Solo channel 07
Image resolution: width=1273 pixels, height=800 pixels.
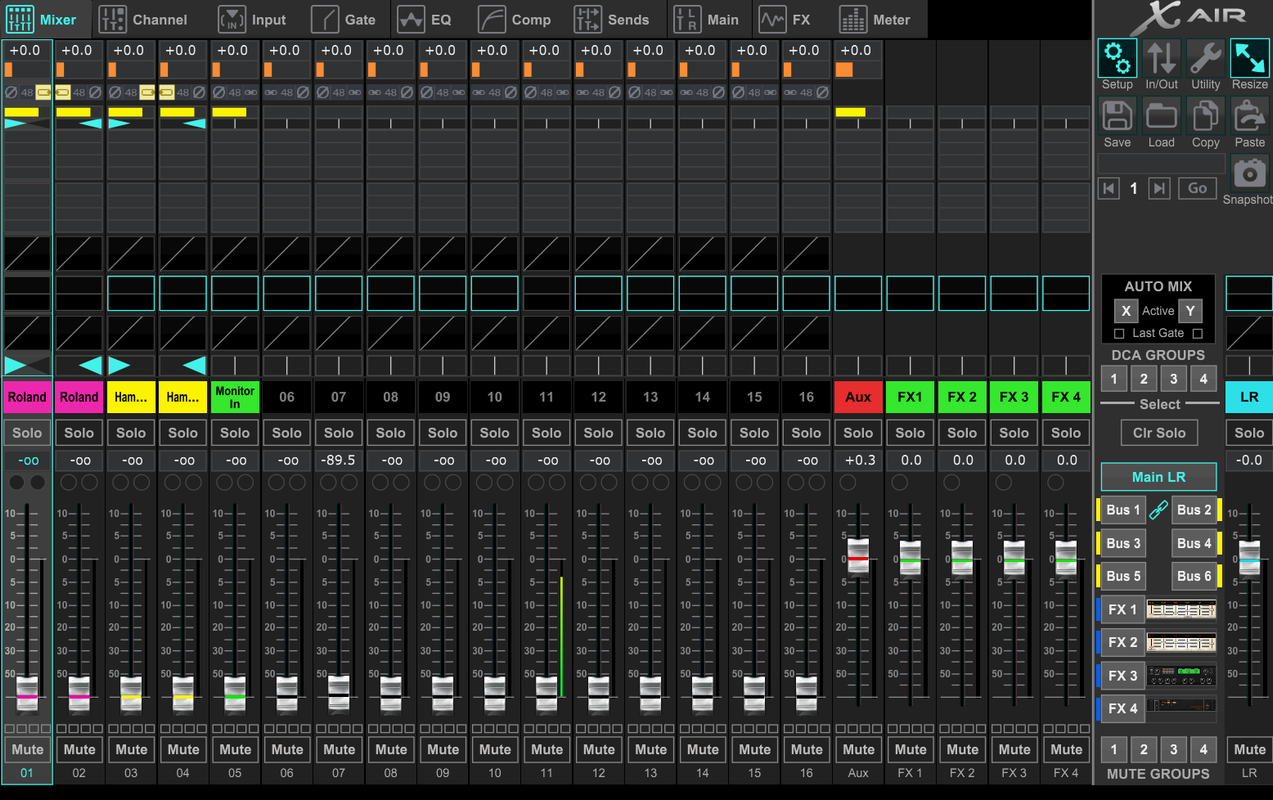coord(339,433)
